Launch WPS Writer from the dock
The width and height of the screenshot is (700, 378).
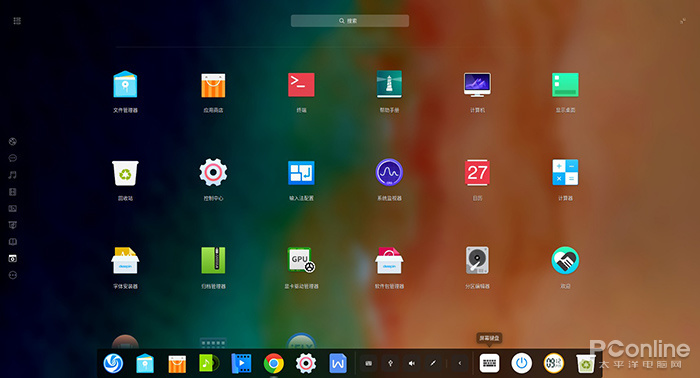coord(338,363)
